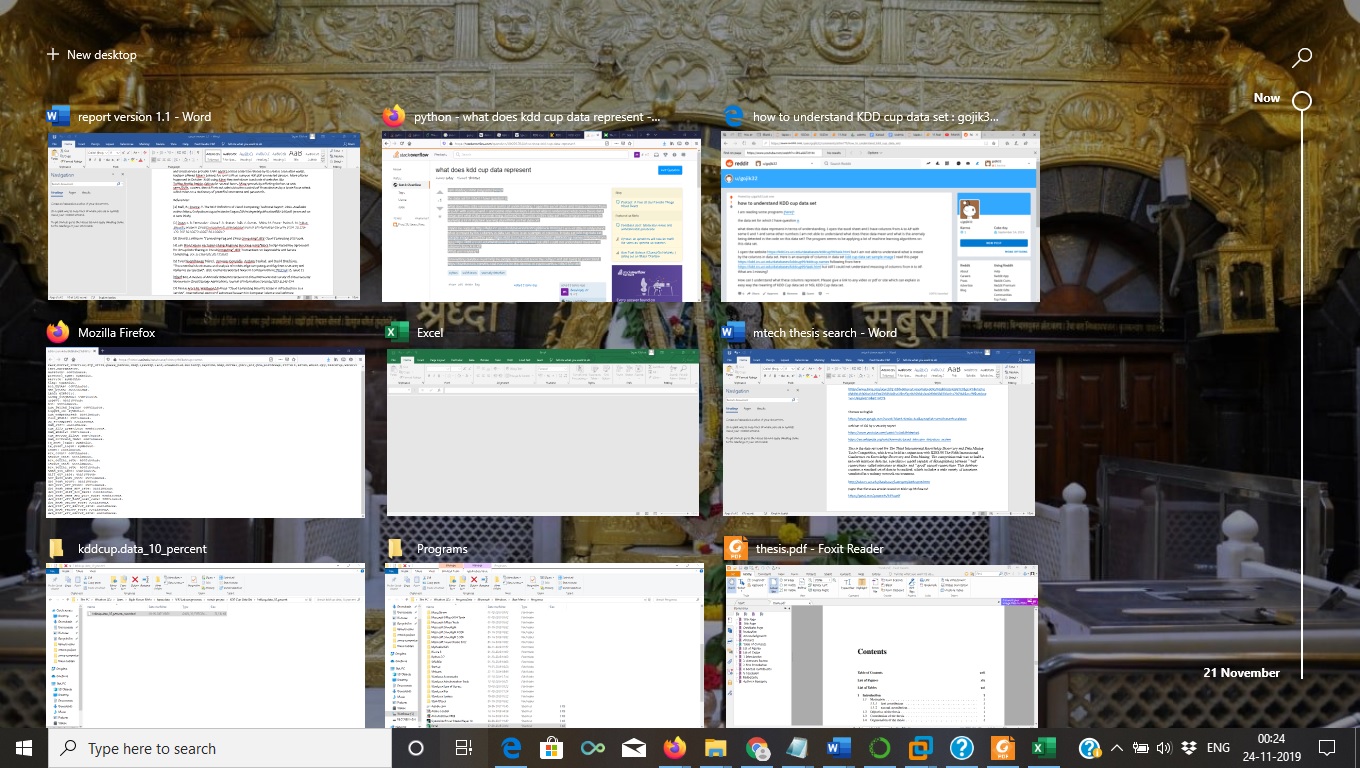
Task: Open Microsoft Edge from the taskbar
Action: point(512,748)
